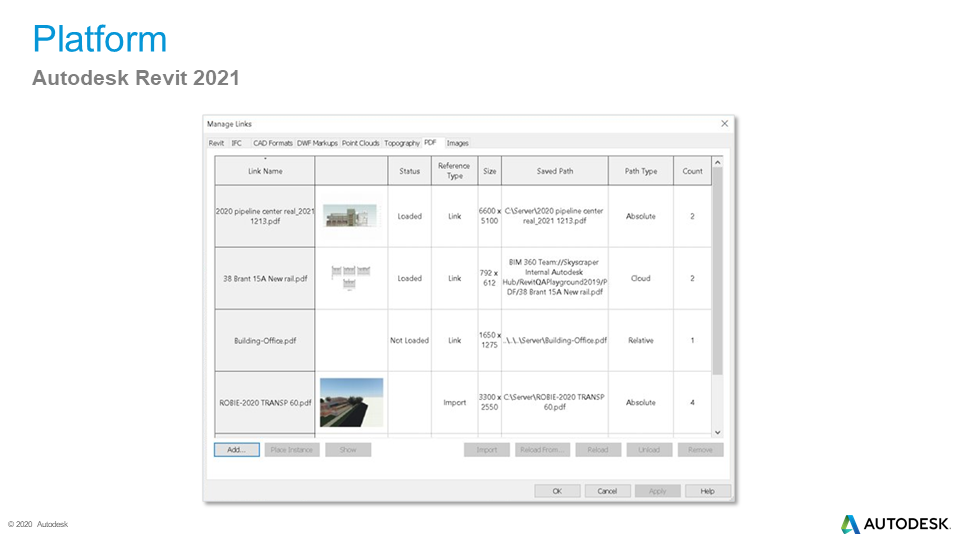Select the Building-Office.pdf row name
Image resolution: width=960 pixels, height=540 pixels.
pos(265,340)
